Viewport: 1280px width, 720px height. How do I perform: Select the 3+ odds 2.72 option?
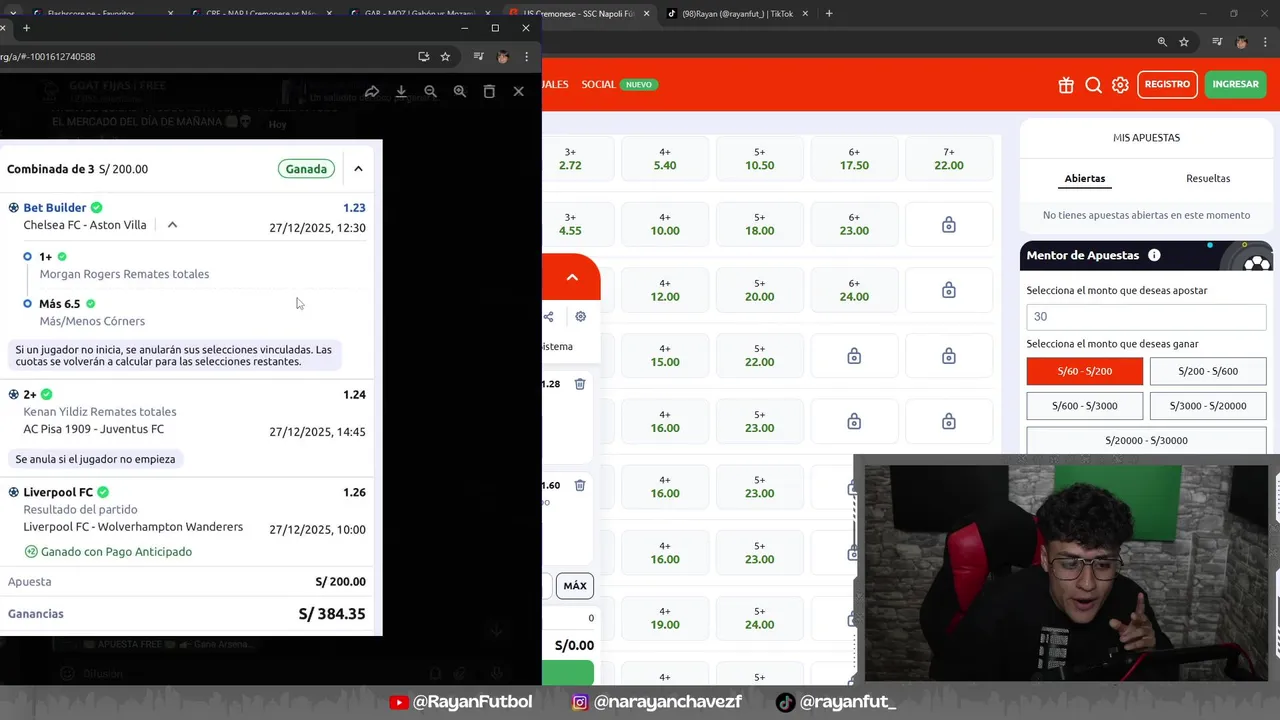[x=570, y=159]
